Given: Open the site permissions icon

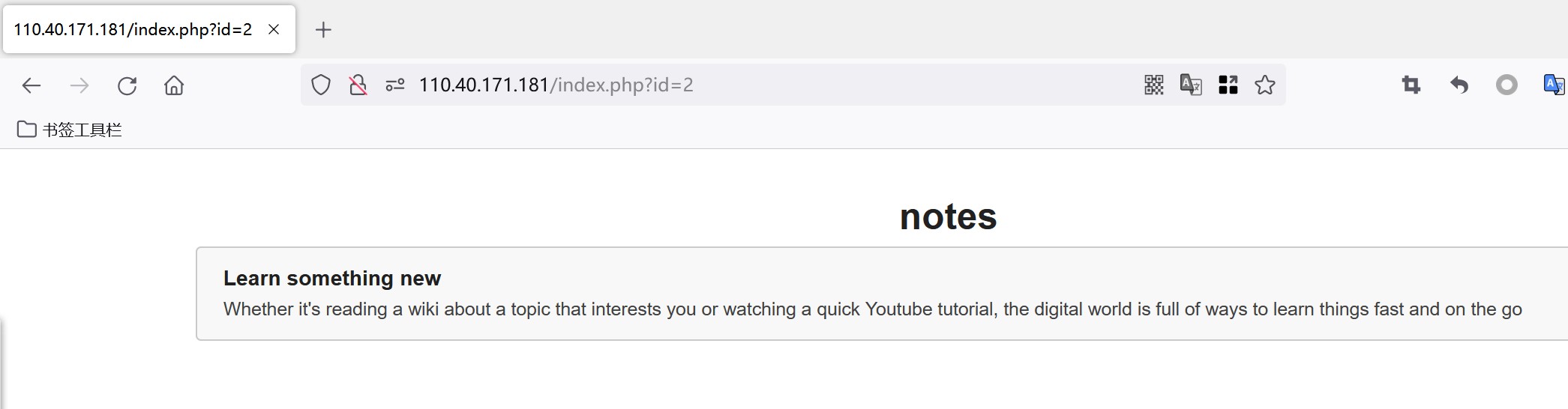Looking at the screenshot, I should pos(395,85).
